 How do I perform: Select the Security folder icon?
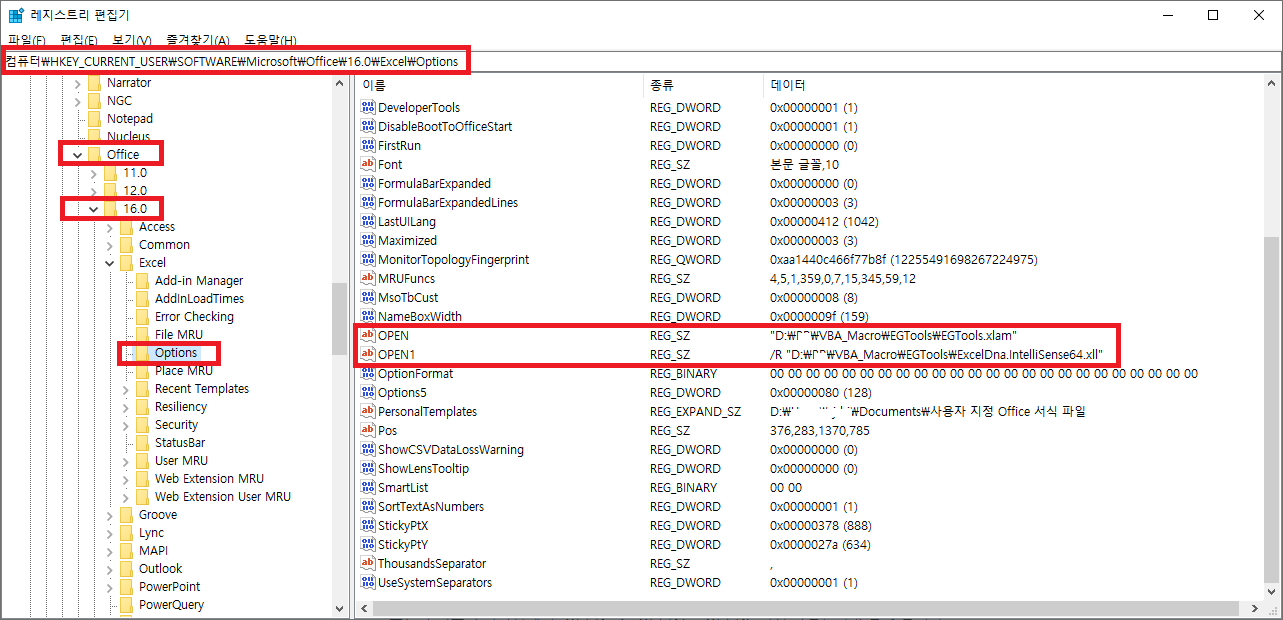[x=142, y=425]
